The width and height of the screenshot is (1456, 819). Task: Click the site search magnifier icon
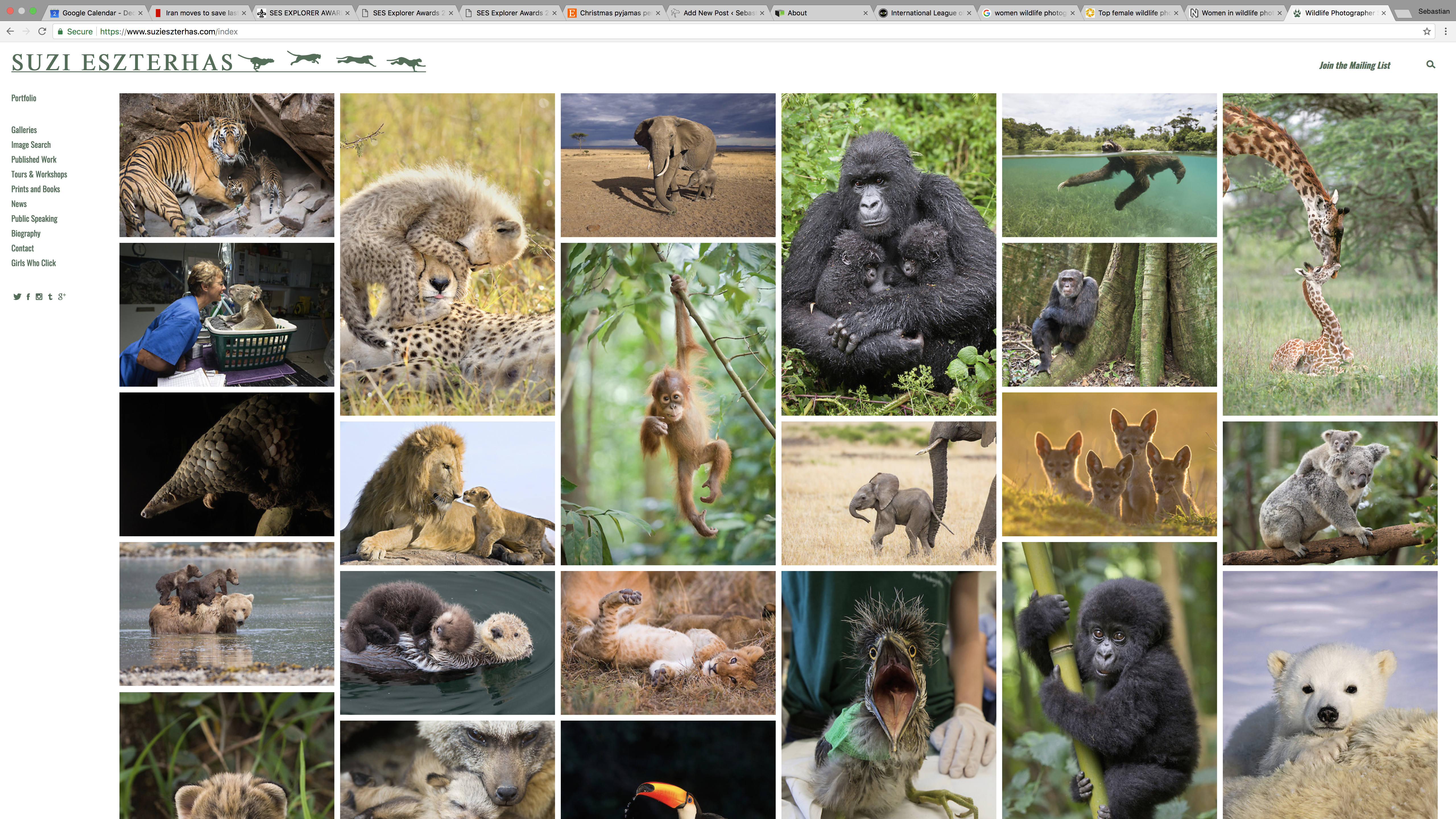(x=1431, y=65)
